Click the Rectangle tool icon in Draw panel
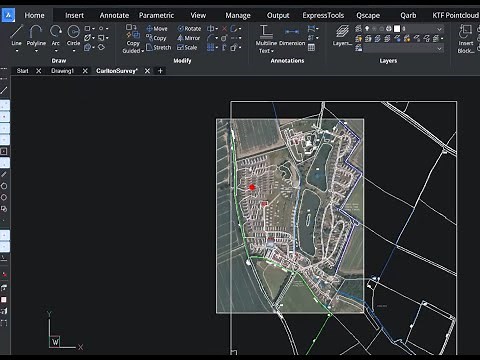 click(x=87, y=29)
